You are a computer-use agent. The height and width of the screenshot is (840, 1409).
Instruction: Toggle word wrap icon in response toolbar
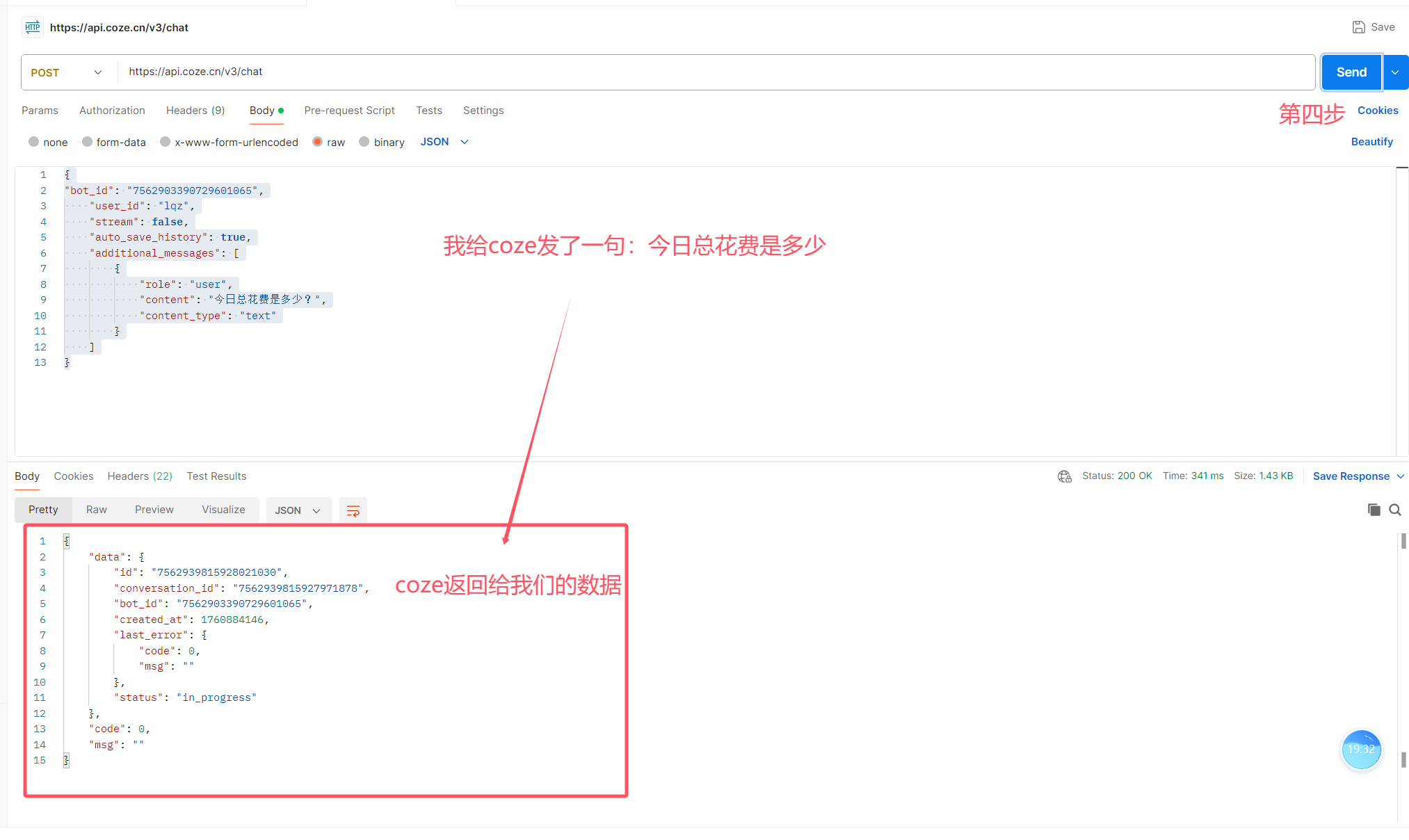(x=353, y=510)
